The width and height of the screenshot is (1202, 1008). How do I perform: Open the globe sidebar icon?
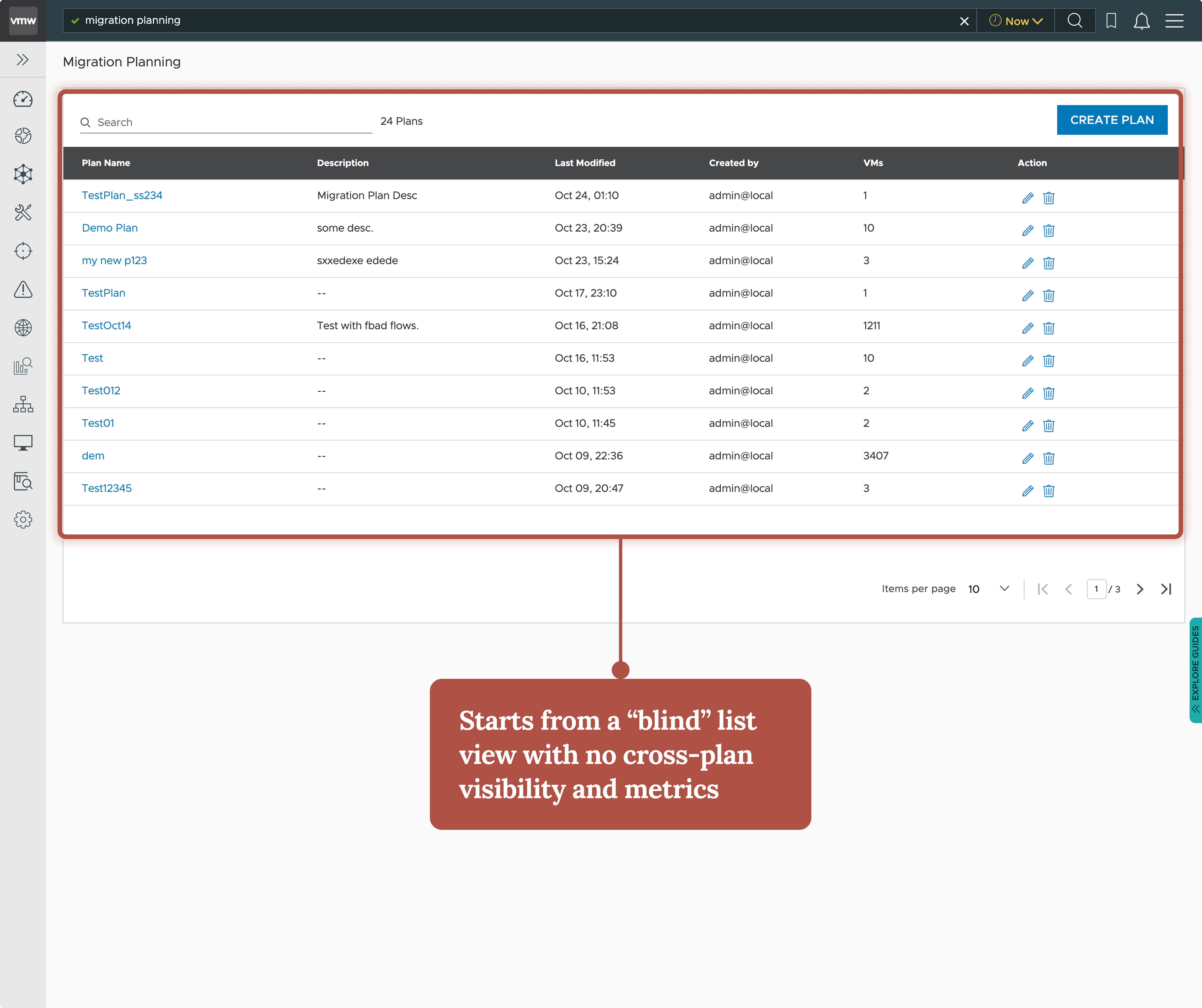pos(23,328)
